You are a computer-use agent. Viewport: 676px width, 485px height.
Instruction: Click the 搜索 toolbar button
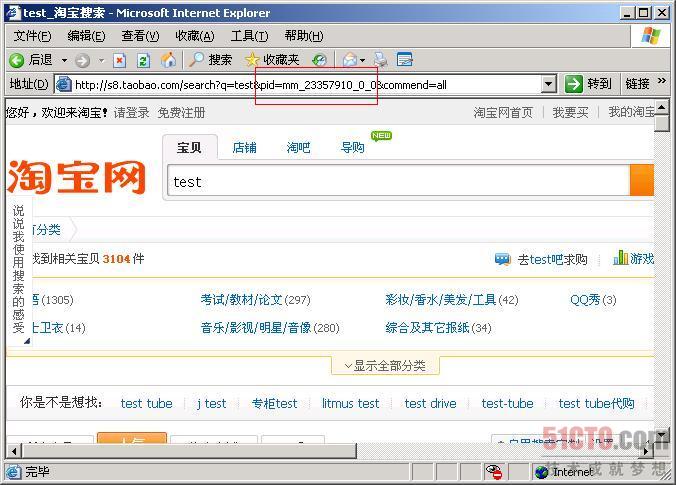point(211,60)
